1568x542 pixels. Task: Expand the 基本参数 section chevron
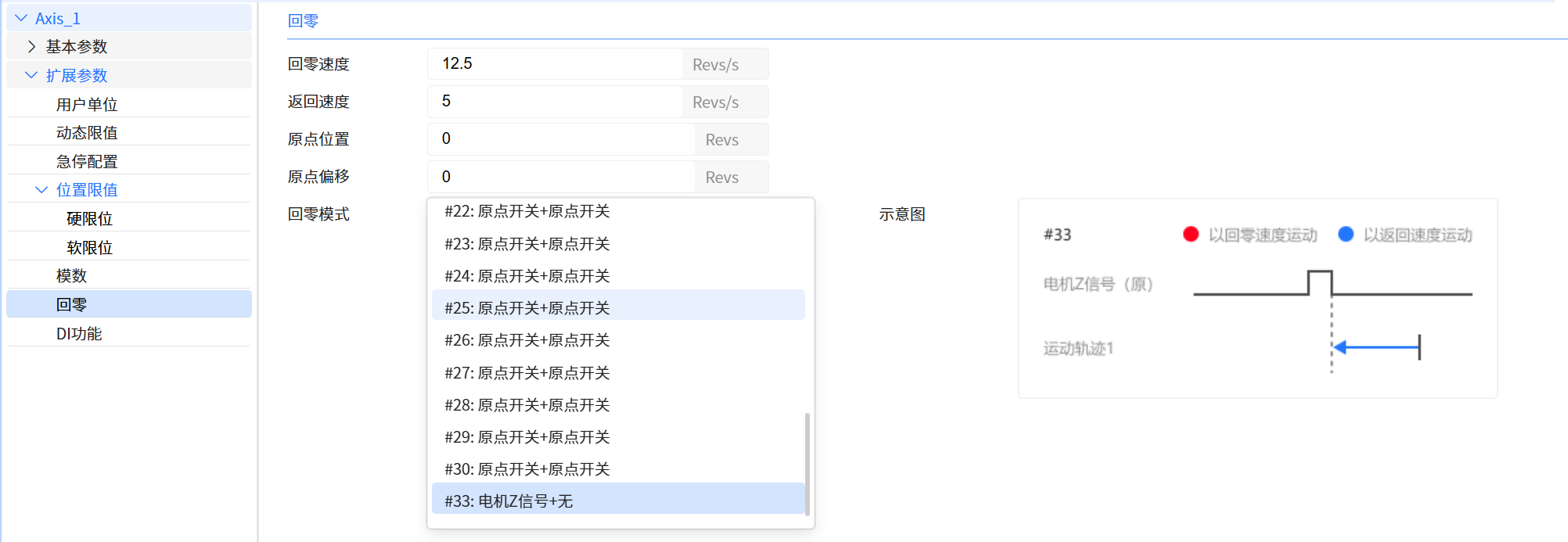tap(31, 47)
